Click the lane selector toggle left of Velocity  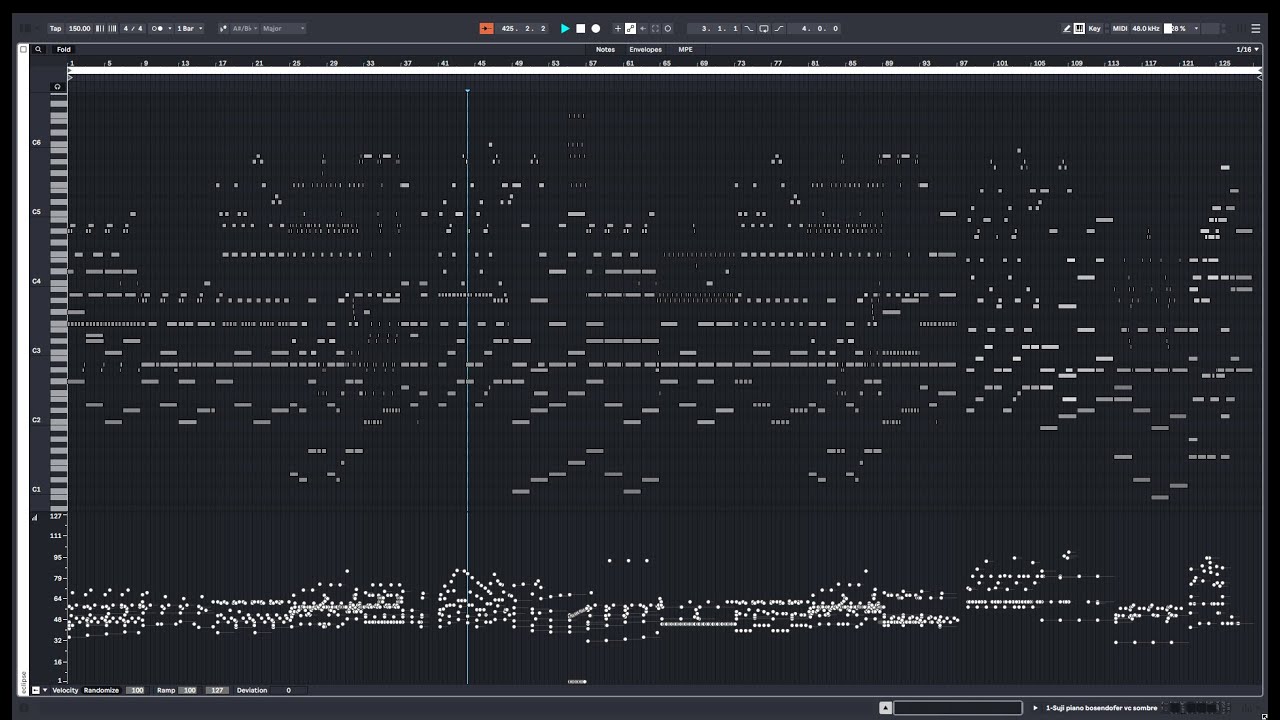click(36, 690)
